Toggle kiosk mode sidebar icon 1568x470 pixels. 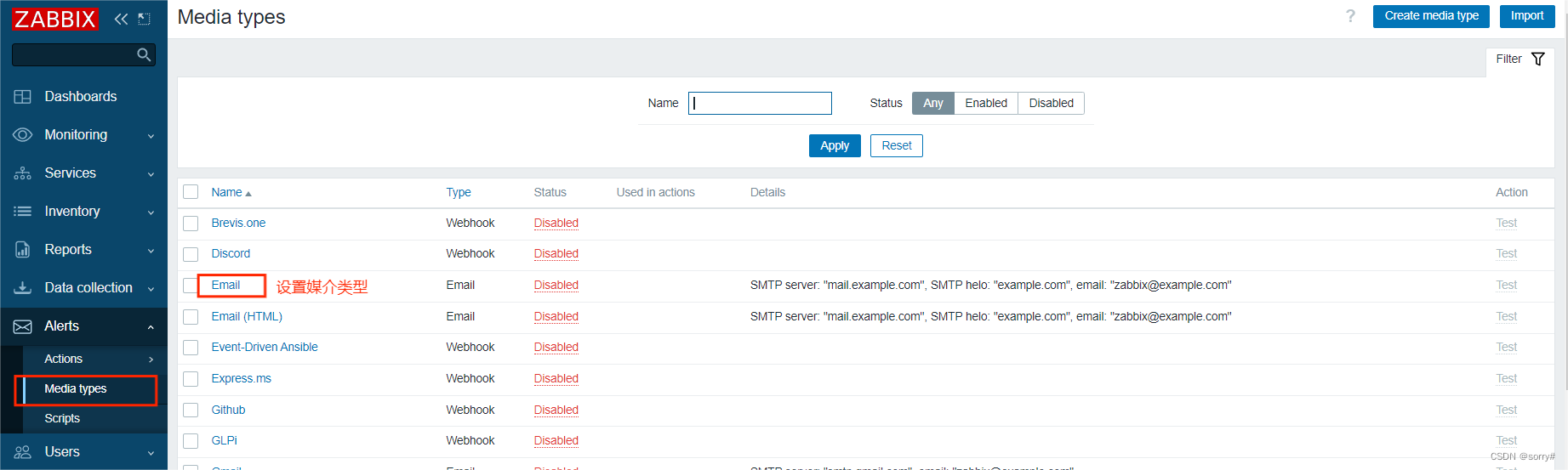click(144, 19)
